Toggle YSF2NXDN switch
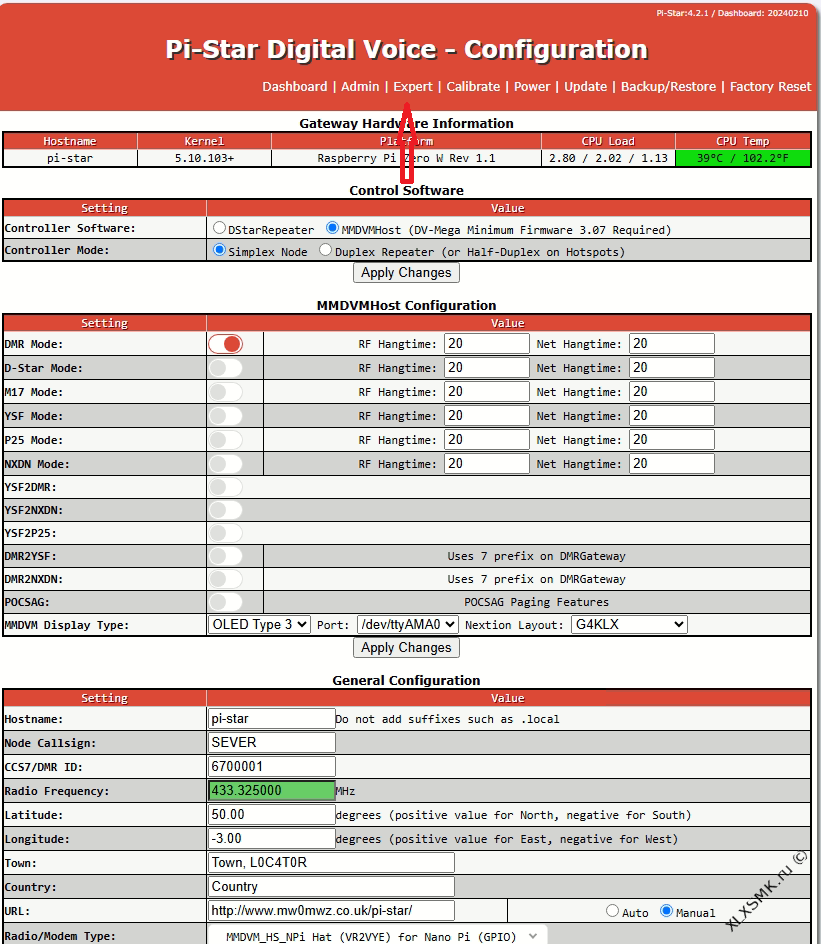 tap(226, 510)
